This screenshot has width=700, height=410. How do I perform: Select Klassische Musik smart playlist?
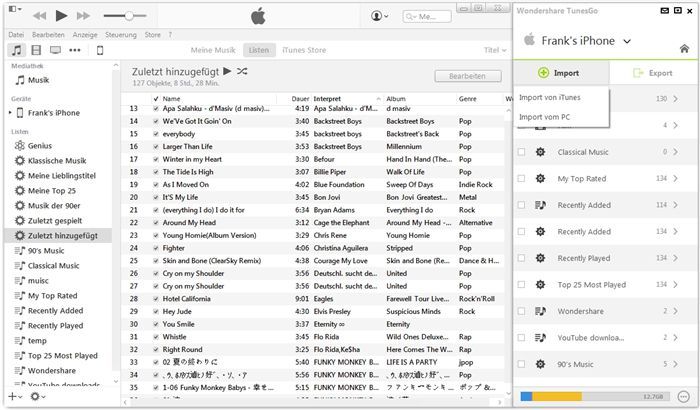coord(58,161)
